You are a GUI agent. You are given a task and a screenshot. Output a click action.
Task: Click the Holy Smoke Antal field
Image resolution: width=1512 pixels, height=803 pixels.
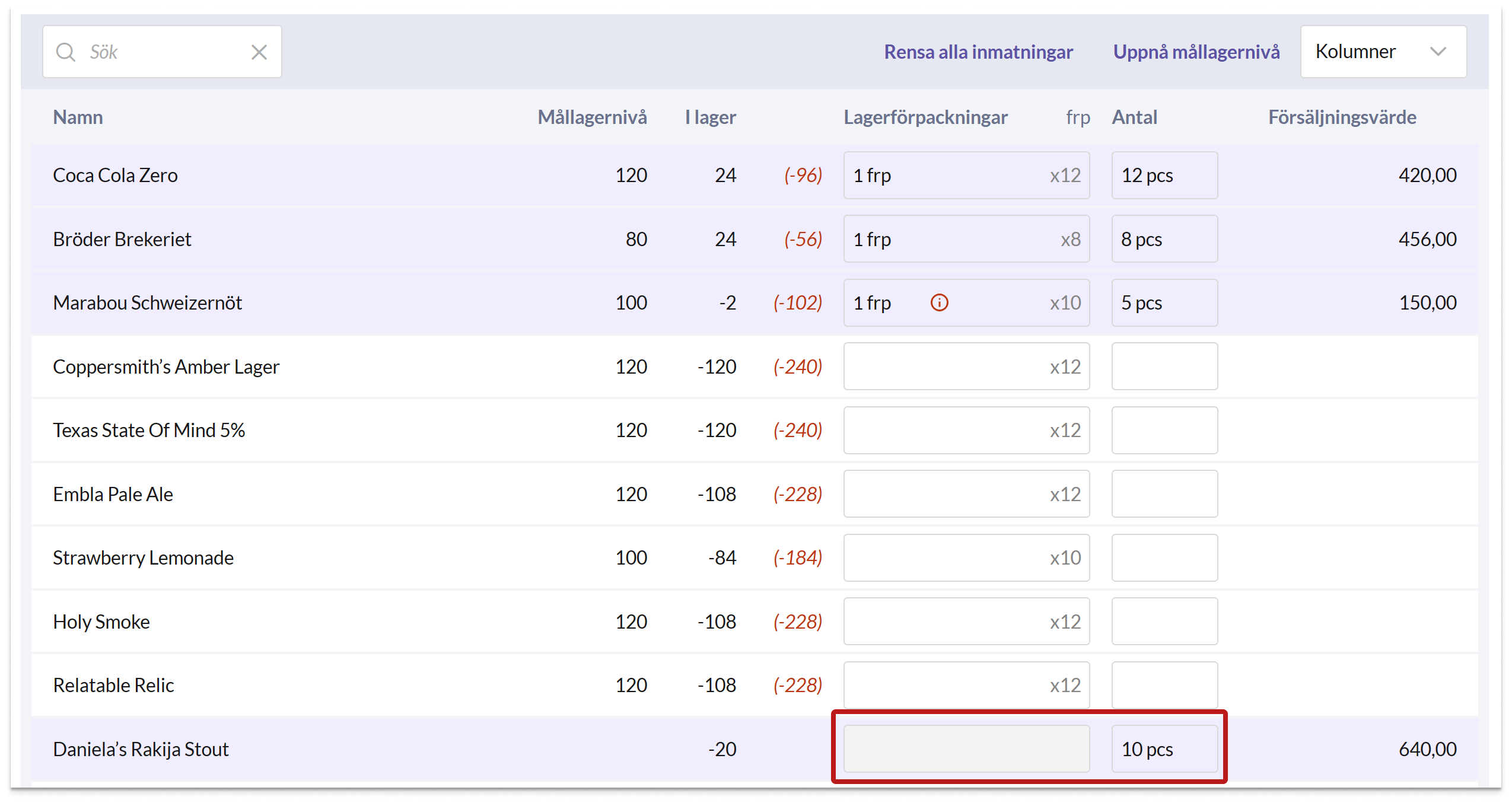click(x=1164, y=622)
